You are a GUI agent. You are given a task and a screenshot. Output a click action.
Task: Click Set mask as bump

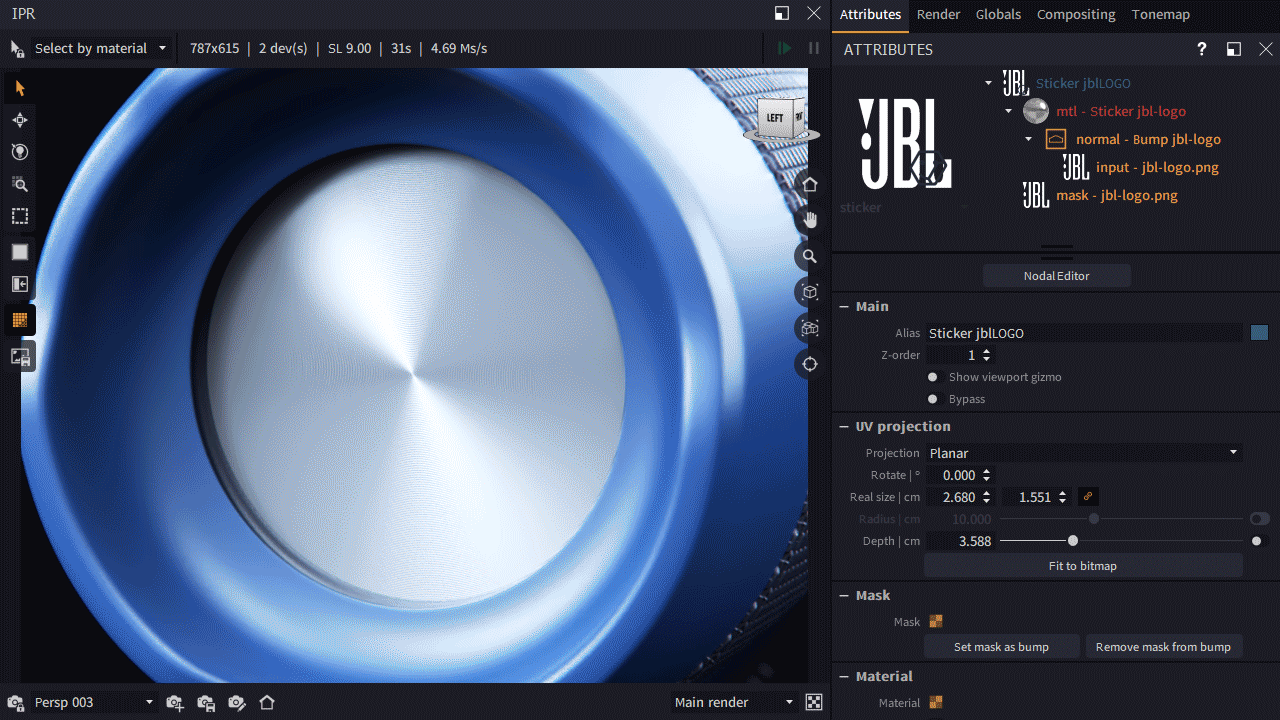coord(1002,646)
